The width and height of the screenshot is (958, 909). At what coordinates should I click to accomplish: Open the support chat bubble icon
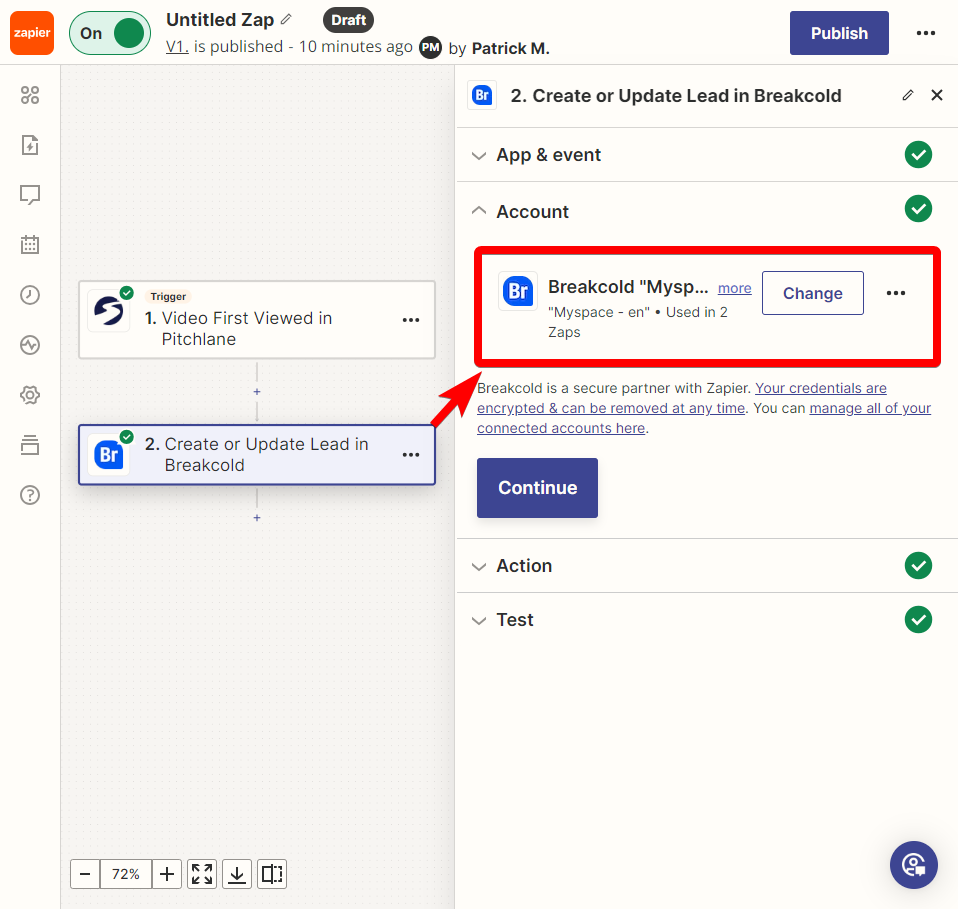(x=913, y=865)
